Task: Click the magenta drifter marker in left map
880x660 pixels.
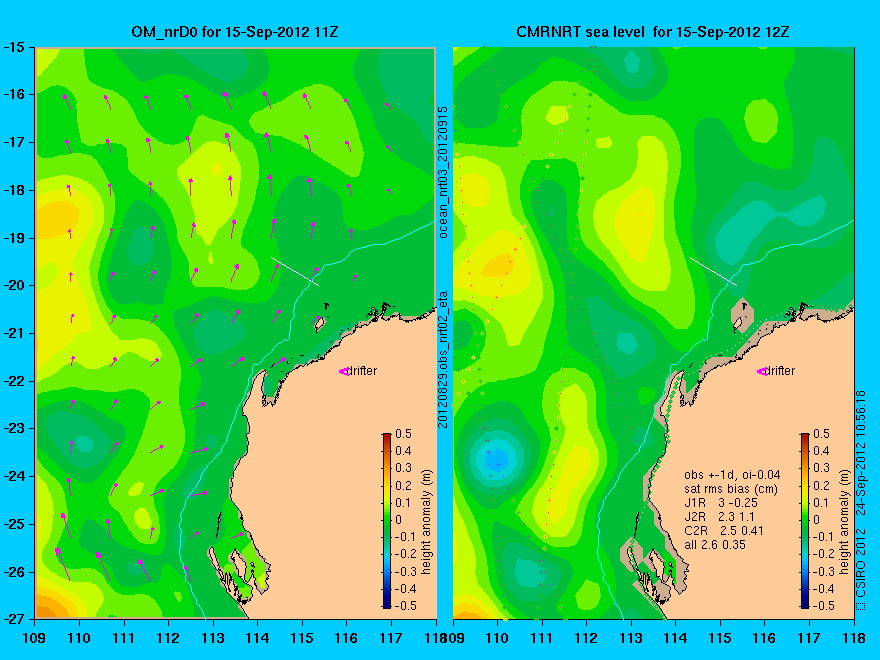Action: 343,372
